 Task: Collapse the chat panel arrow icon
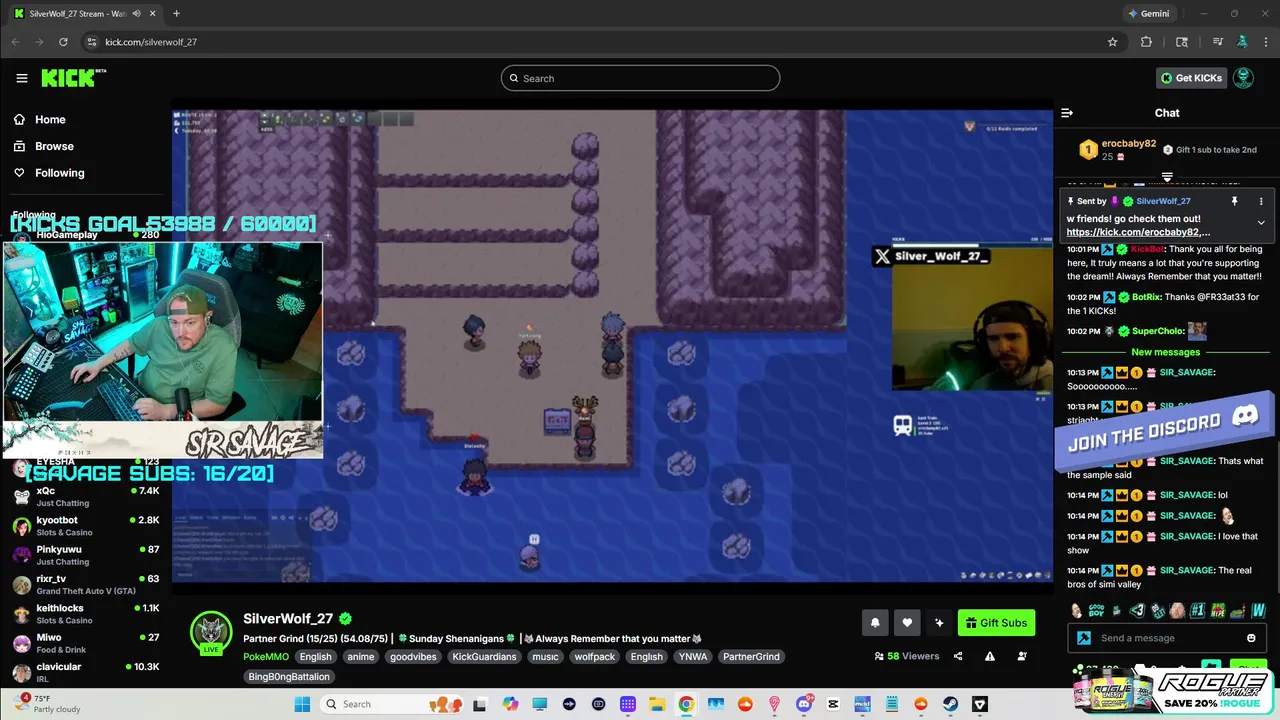[x=1067, y=113]
